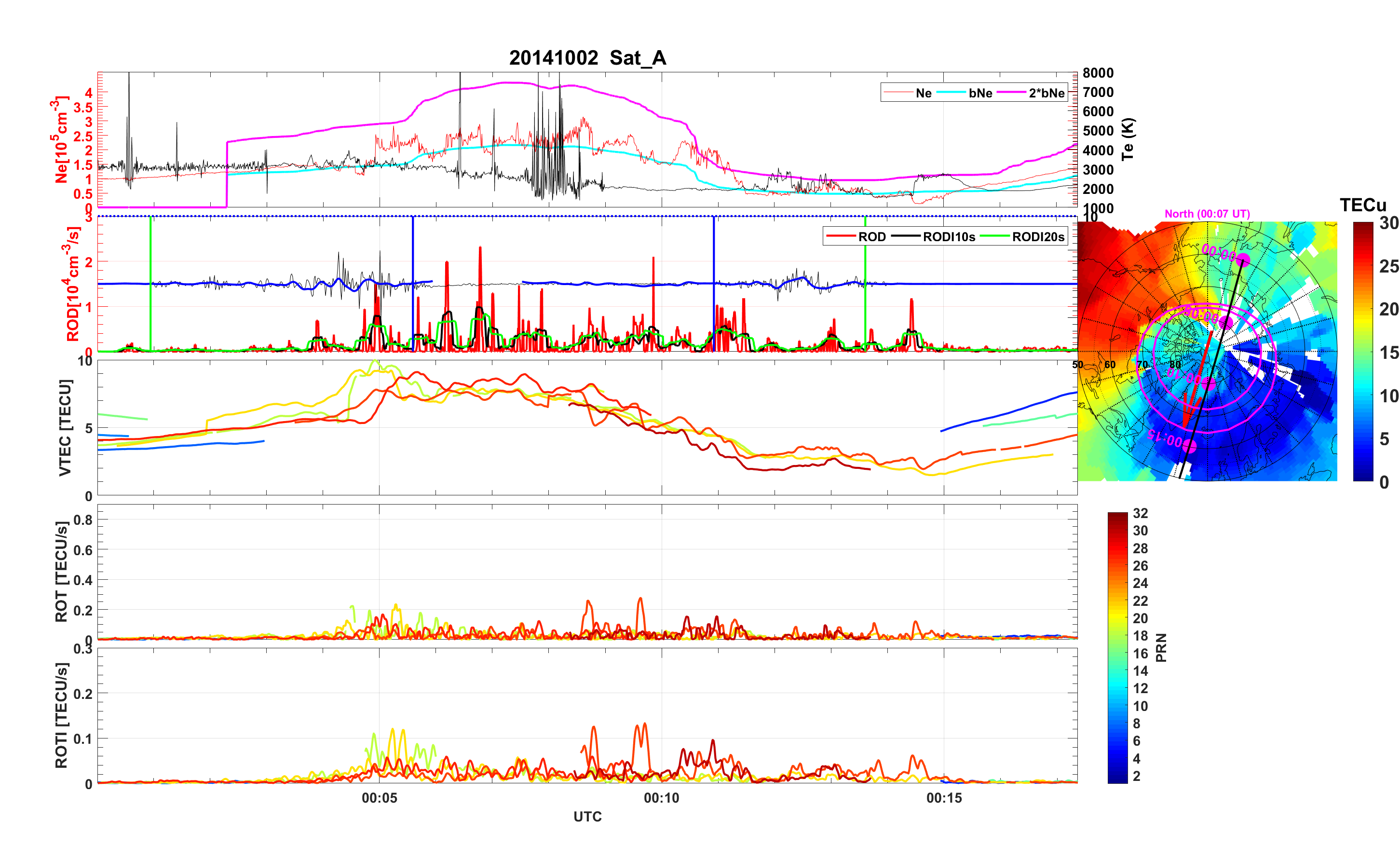Click the magenta 2*bNe legend line sample
The image size is (1400, 847).
1012,93
